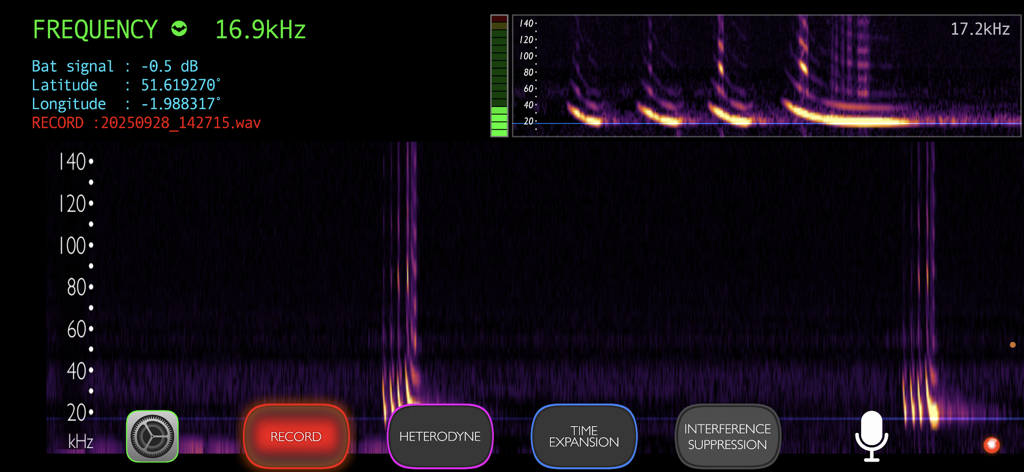Click the mini spectrogram preview panel
Viewport: 1024px width, 472px height.
point(767,76)
